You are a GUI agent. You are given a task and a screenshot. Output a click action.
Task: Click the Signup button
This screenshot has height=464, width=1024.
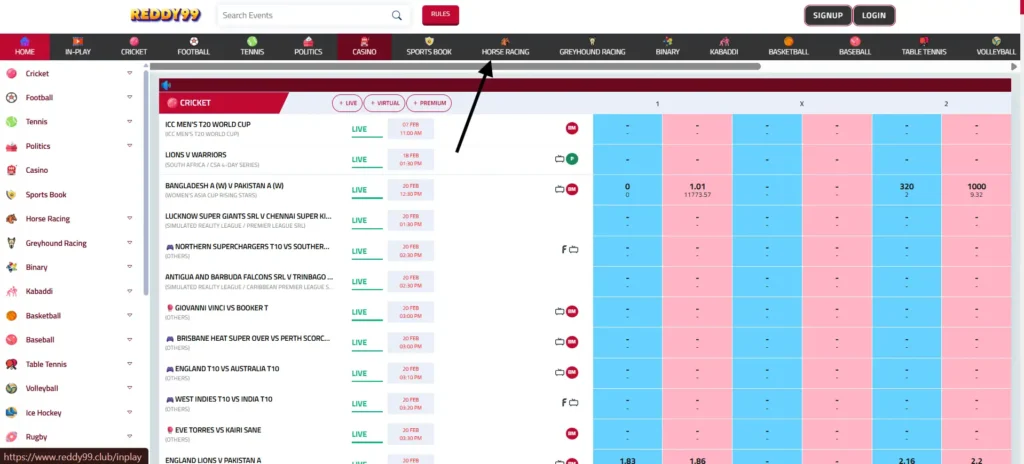[828, 15]
